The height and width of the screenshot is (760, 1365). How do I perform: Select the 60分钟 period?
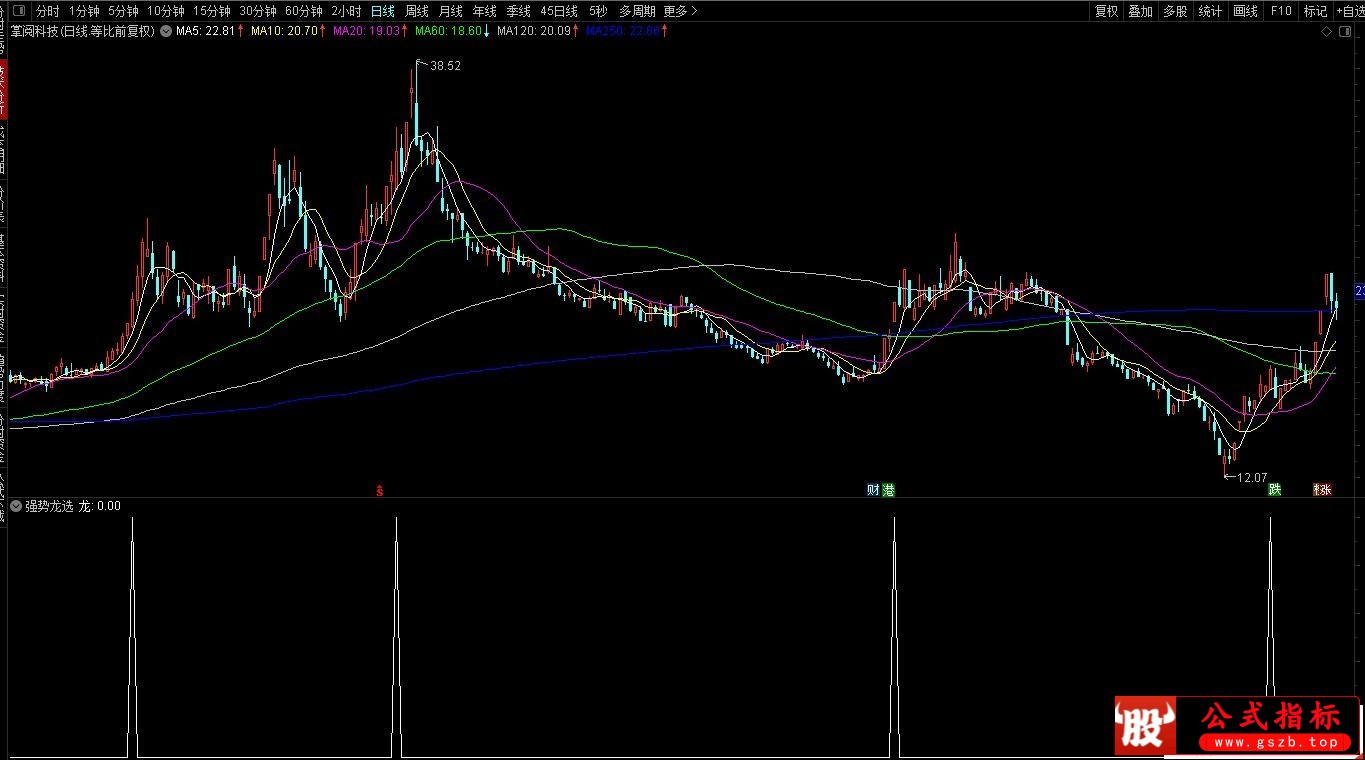click(x=303, y=11)
